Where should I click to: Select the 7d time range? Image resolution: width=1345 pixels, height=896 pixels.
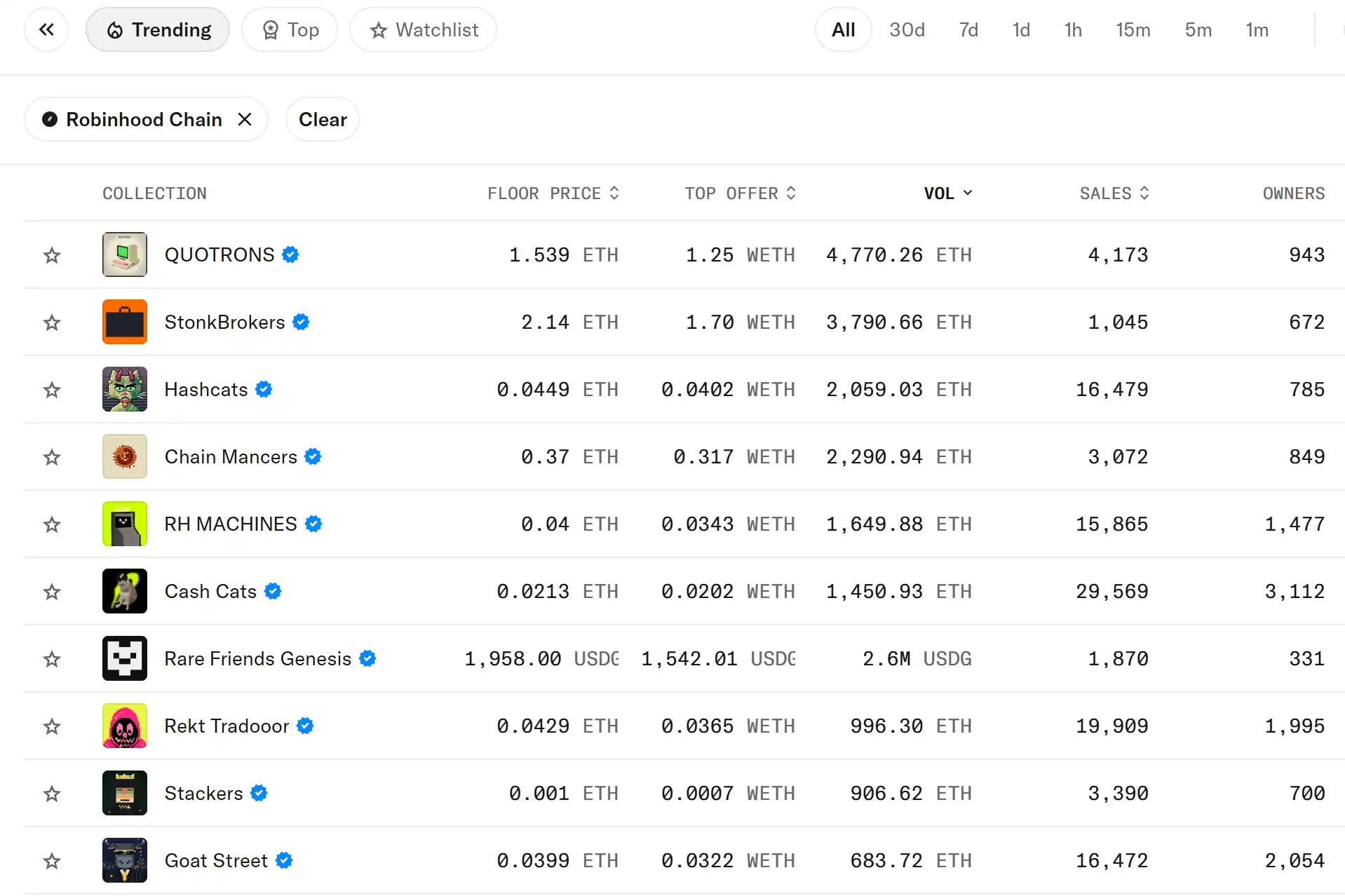(968, 29)
